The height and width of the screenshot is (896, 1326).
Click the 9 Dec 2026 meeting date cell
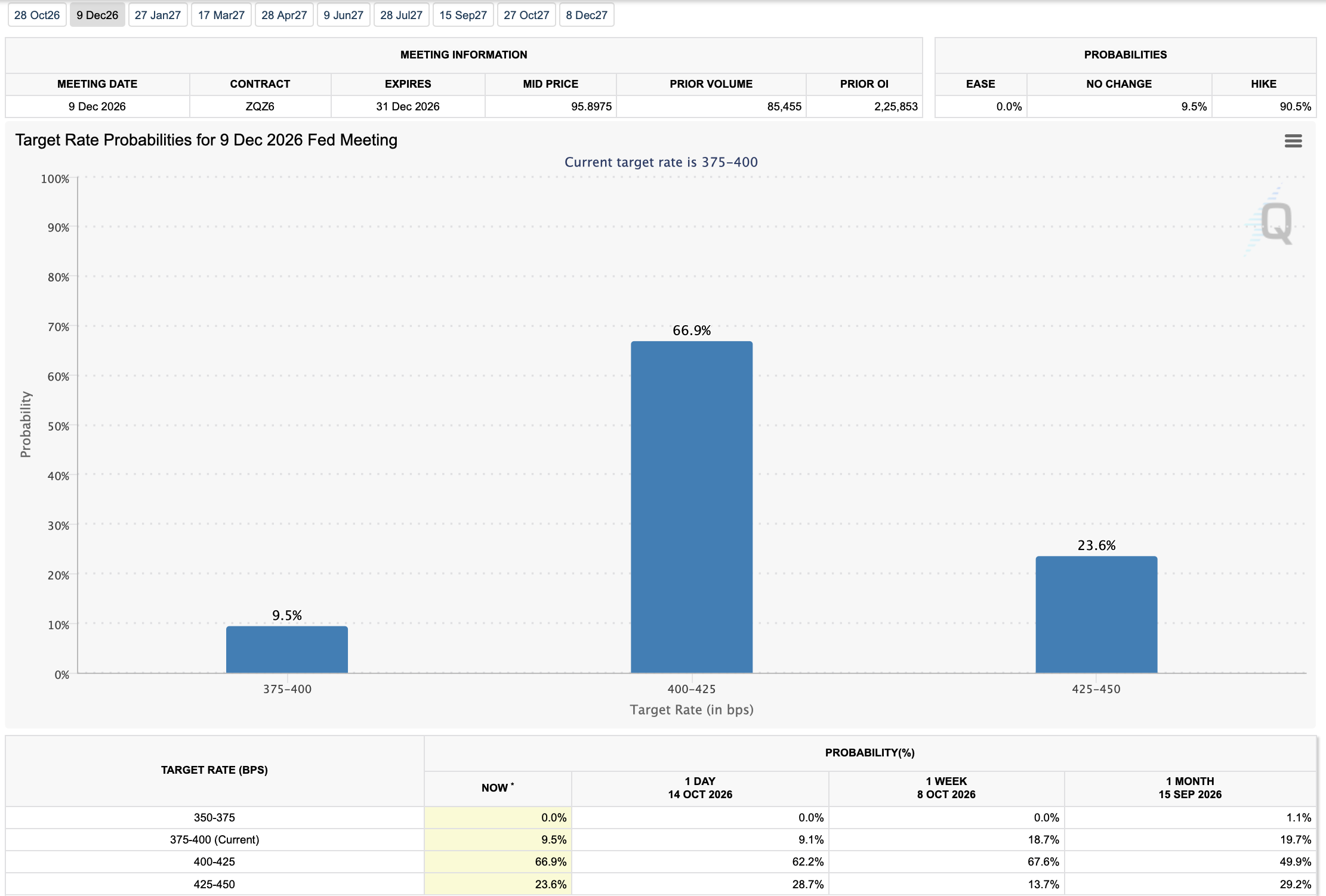[97, 106]
